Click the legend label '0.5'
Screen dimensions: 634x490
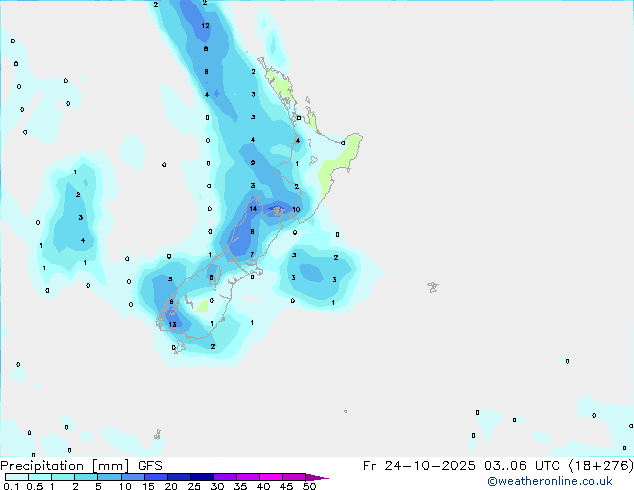(34, 486)
